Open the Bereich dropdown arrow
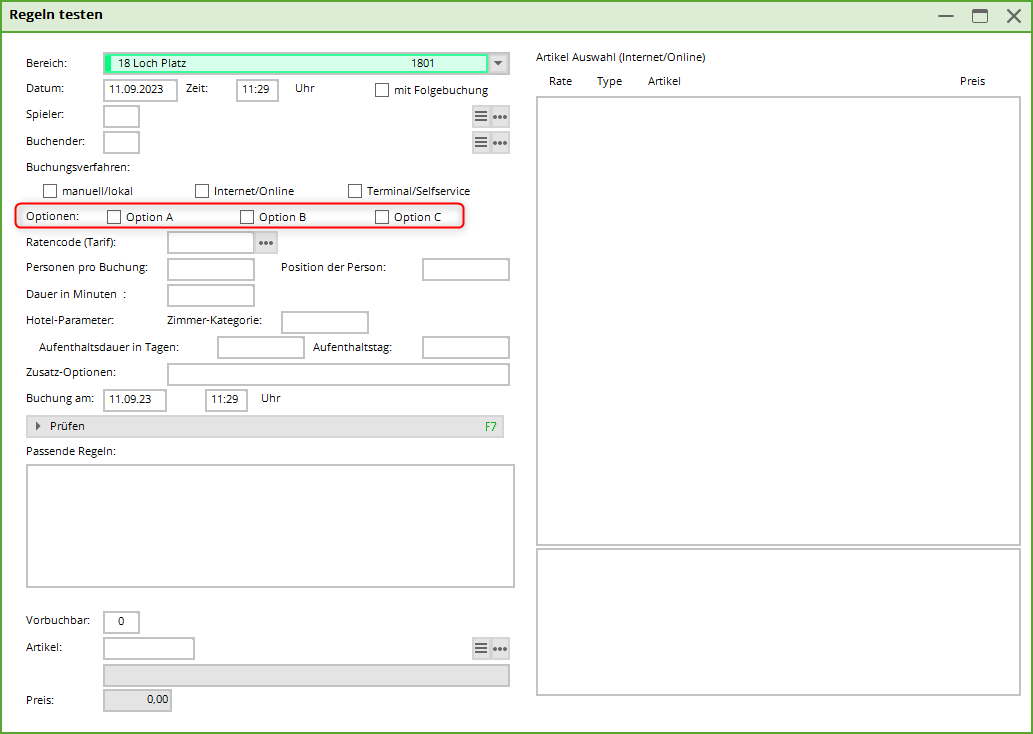The height and width of the screenshot is (734, 1033). click(x=499, y=64)
